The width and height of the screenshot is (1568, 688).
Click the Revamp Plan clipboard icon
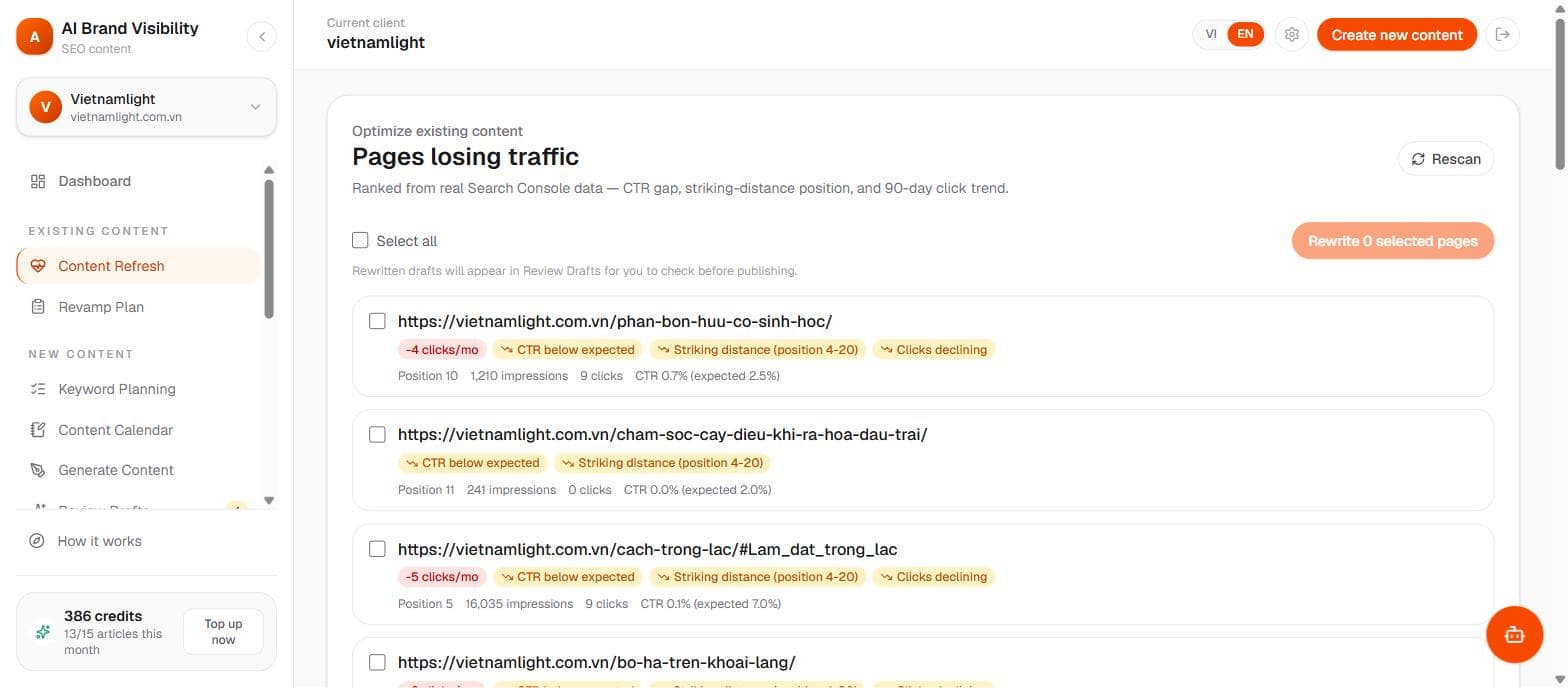point(38,307)
